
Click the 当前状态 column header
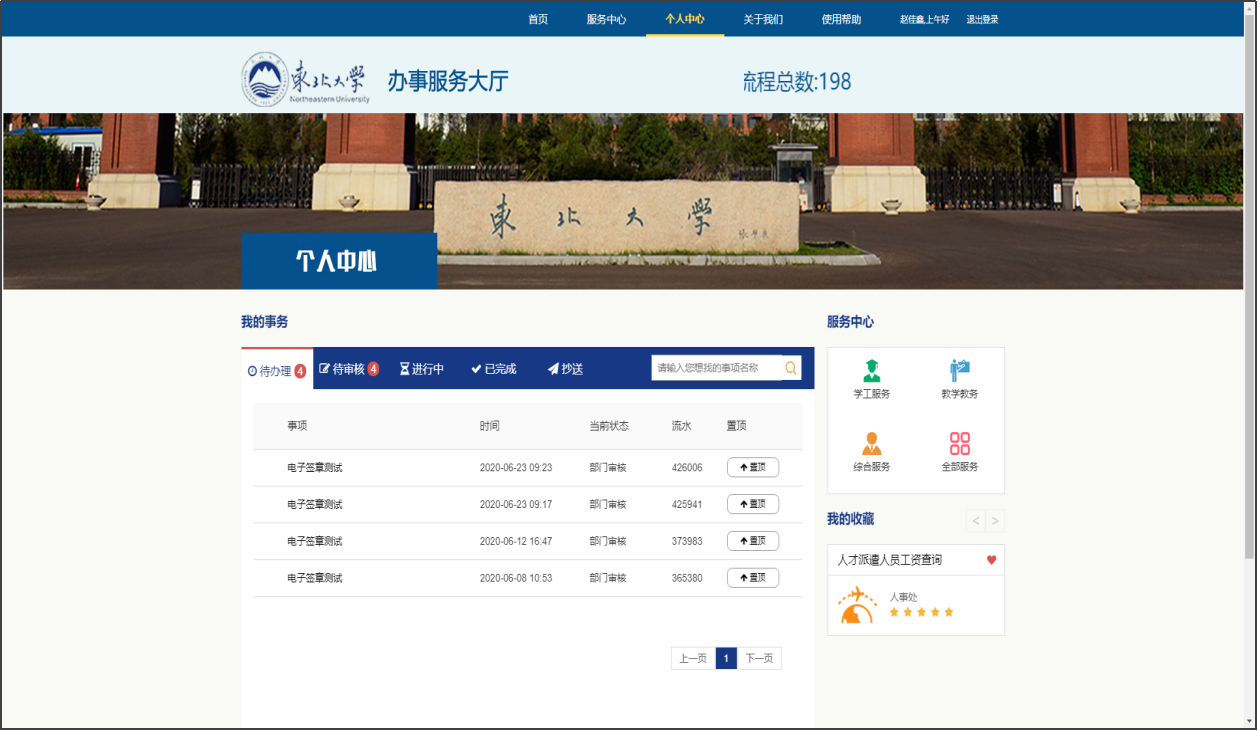tap(609, 426)
